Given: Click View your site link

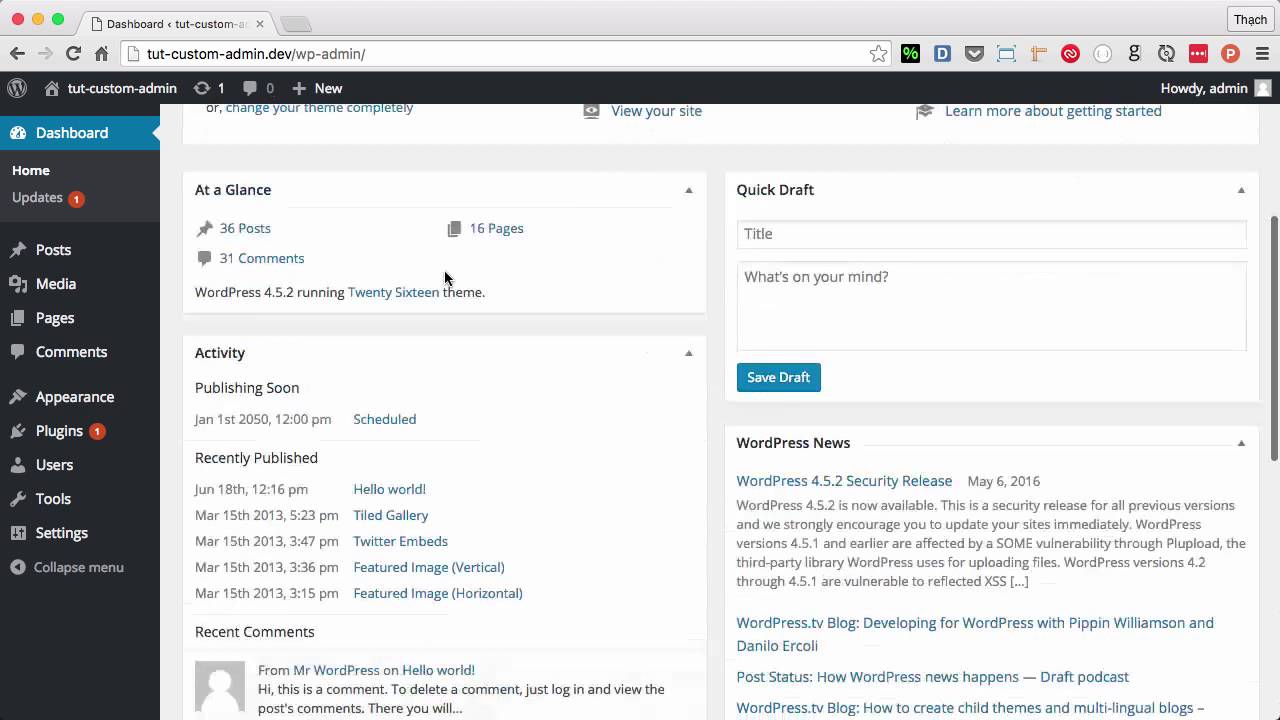Looking at the screenshot, I should point(656,111).
